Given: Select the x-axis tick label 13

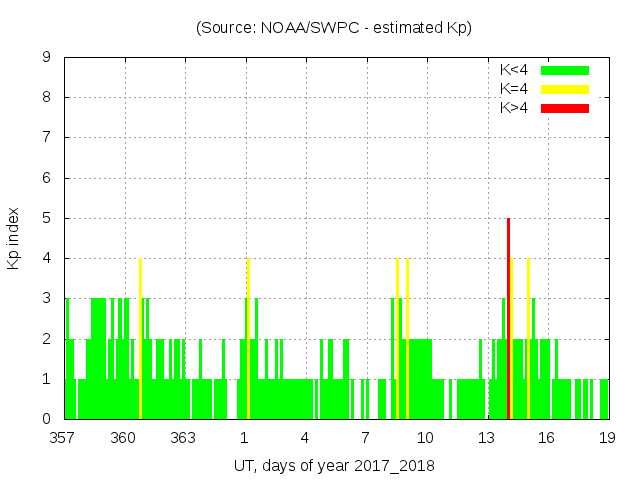Looking at the screenshot, I should [486, 438].
